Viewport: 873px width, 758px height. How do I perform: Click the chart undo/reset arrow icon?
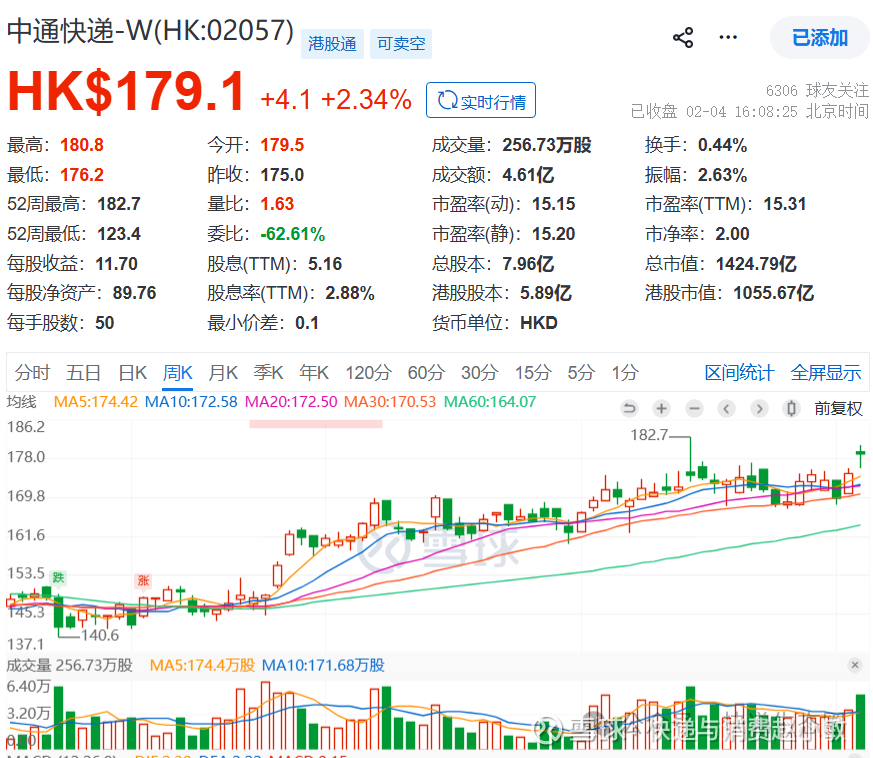pos(629,409)
